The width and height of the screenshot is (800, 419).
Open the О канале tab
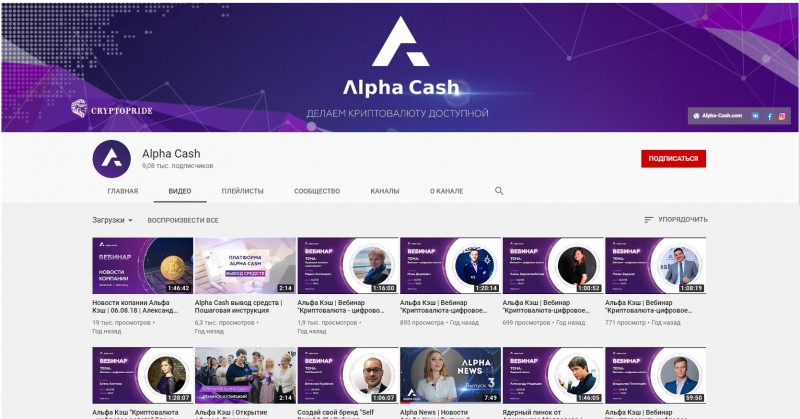tap(446, 191)
